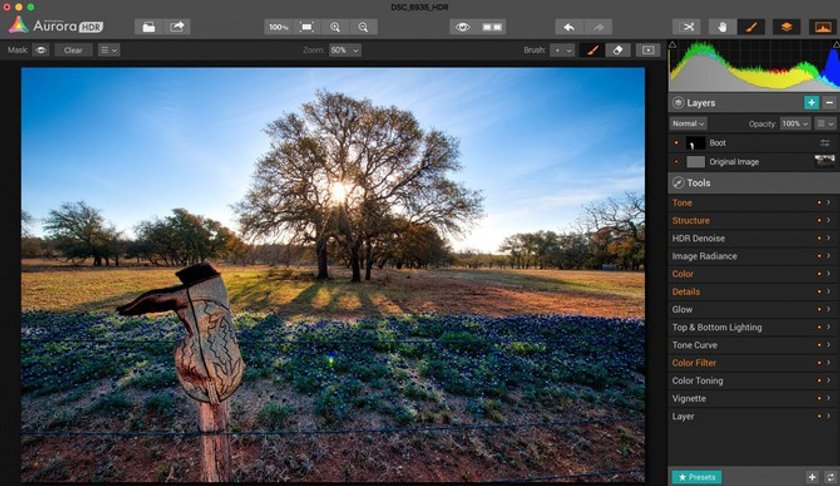
Task: Zoom out with the magnifier minus icon
Action: coord(363,27)
